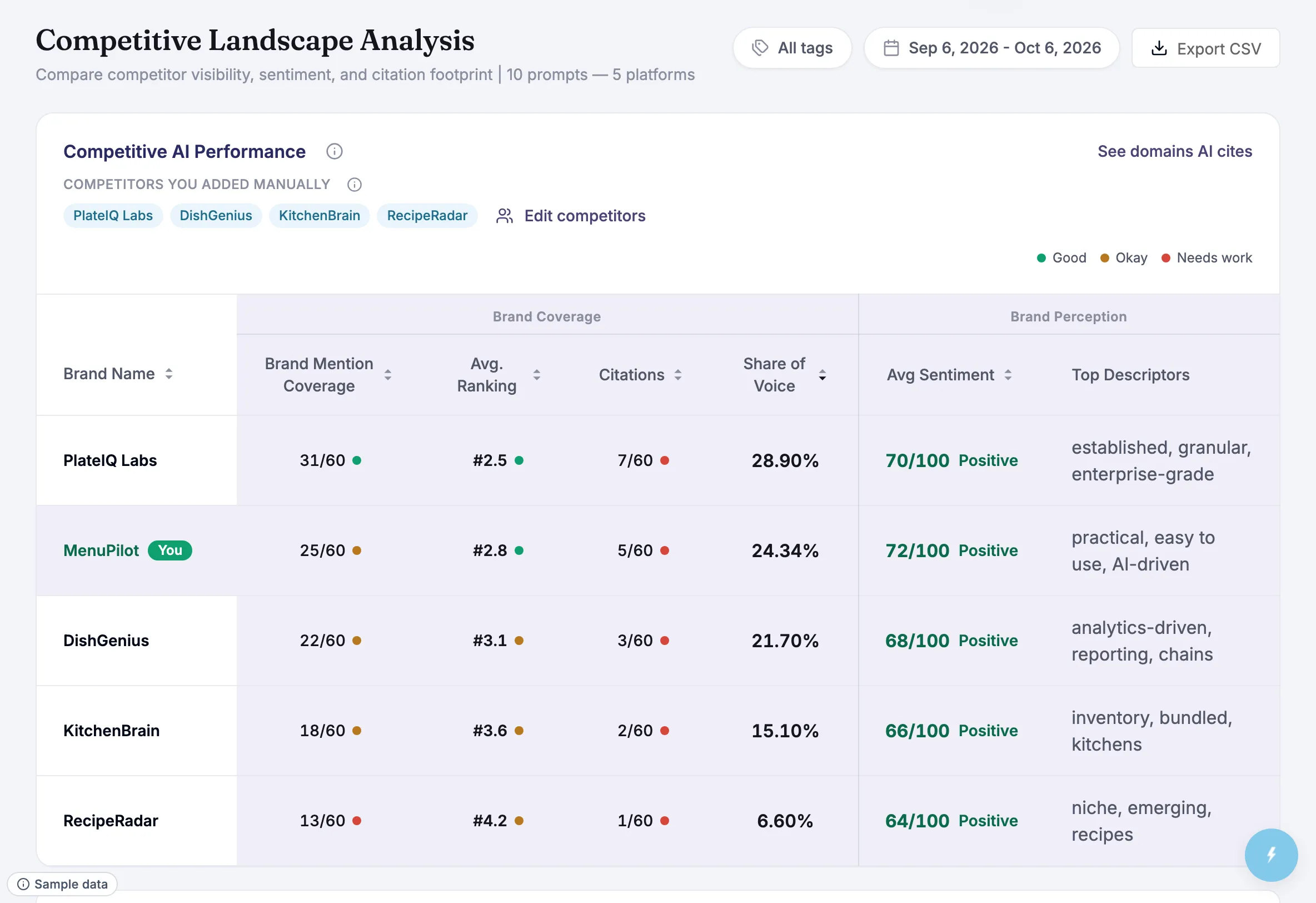Sort by Brand Mention Coverage column
This screenshot has height=903, width=1316.
pos(388,374)
